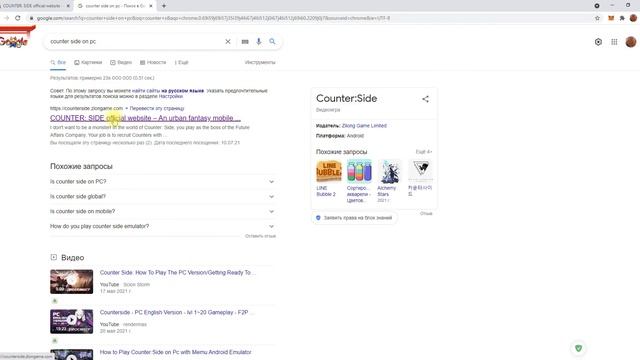Click 'Оставить отзыв' under related questions
Viewport: 640px width, 360px height.
pos(260,236)
